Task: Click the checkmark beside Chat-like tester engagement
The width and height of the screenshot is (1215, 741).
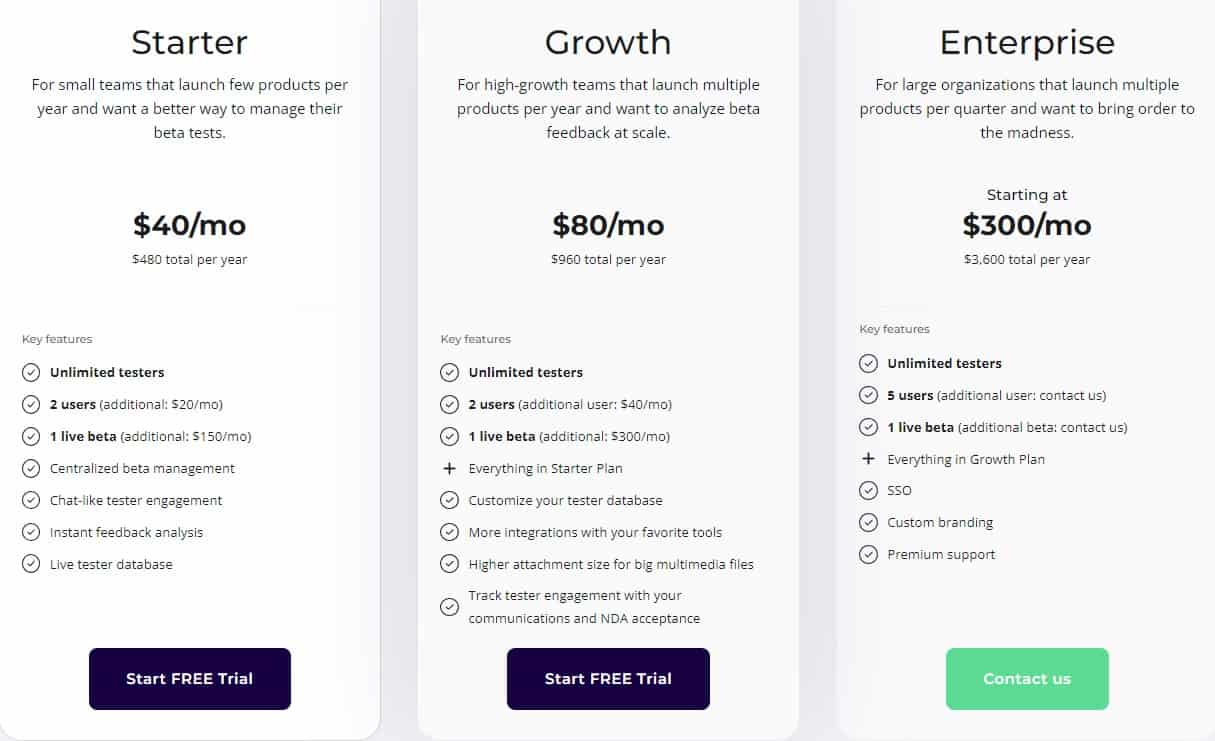Action: 30,500
